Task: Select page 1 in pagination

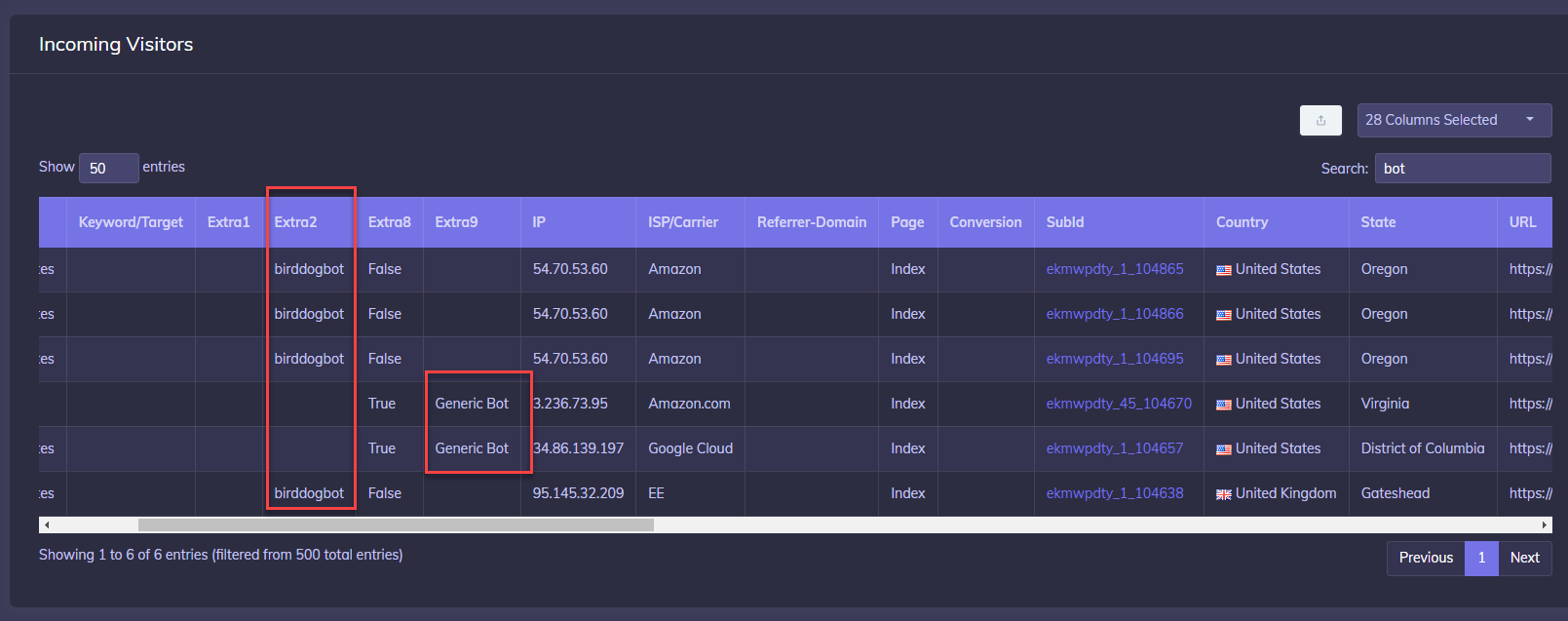Action: 1481,558
